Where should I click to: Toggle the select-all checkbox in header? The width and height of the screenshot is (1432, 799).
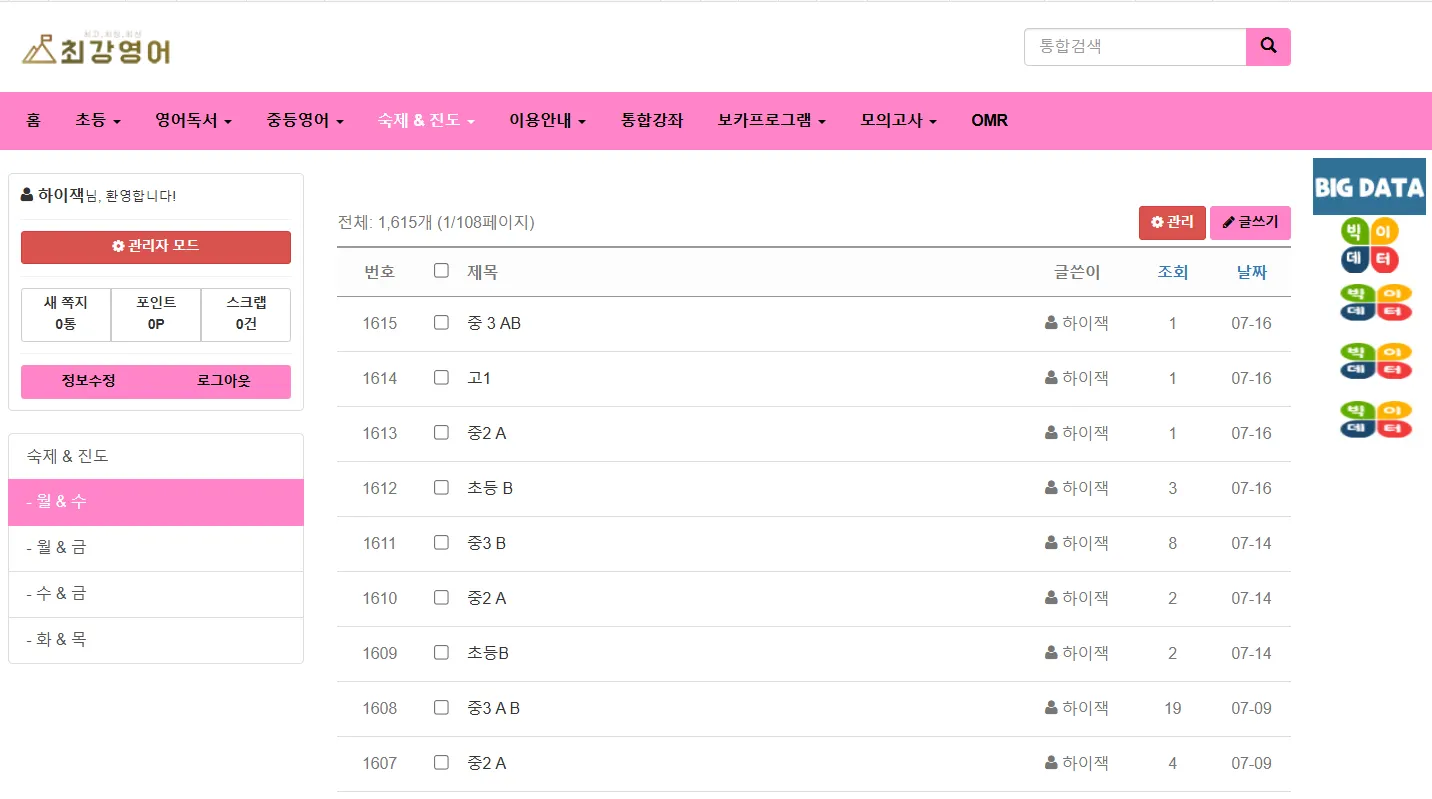click(x=441, y=270)
